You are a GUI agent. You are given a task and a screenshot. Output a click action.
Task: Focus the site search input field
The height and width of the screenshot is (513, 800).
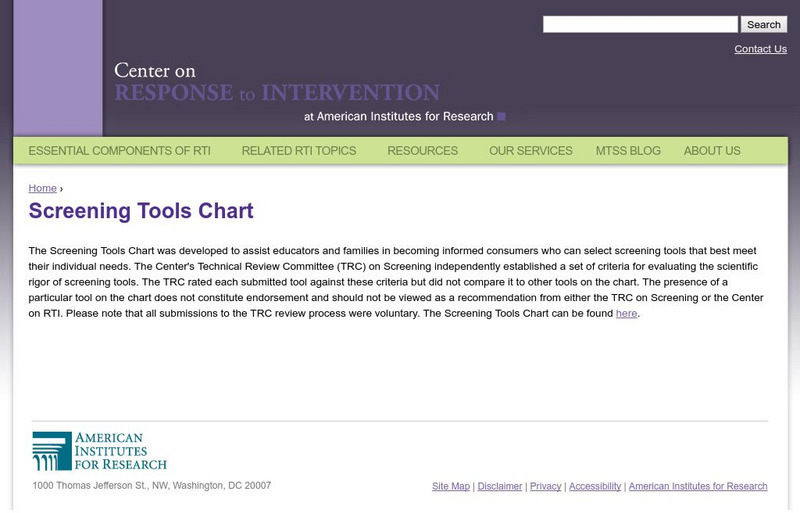640,25
